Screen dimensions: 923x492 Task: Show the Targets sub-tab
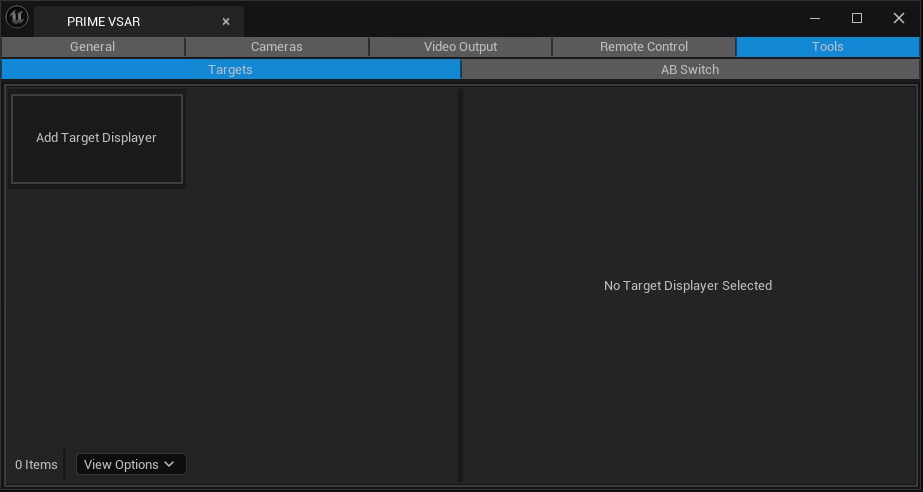(x=230, y=69)
